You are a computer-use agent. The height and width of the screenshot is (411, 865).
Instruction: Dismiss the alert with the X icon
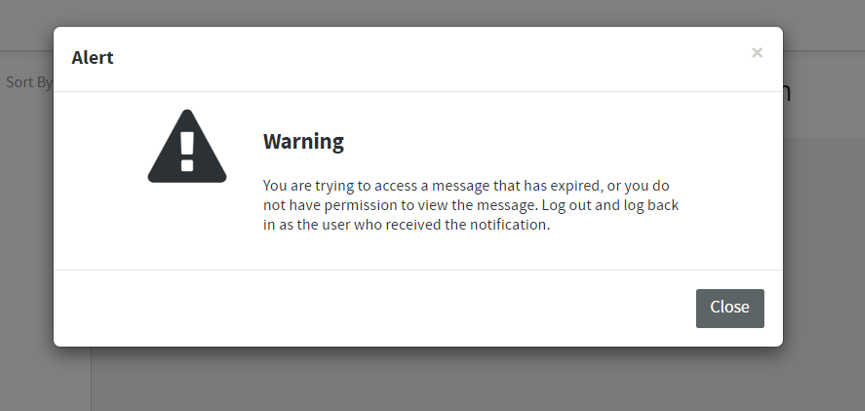757,53
